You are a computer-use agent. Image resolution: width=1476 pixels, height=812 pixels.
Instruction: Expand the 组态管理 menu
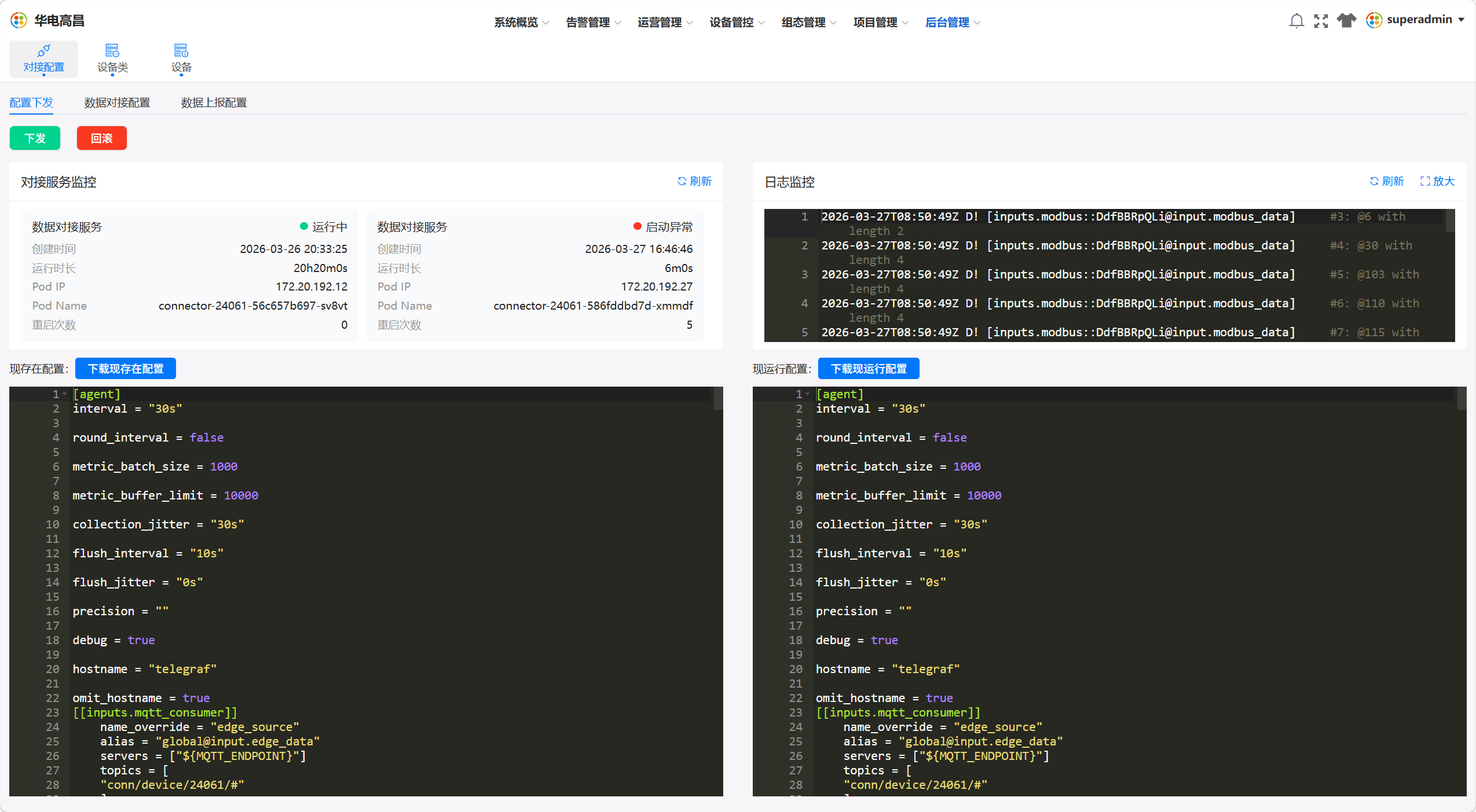808,22
